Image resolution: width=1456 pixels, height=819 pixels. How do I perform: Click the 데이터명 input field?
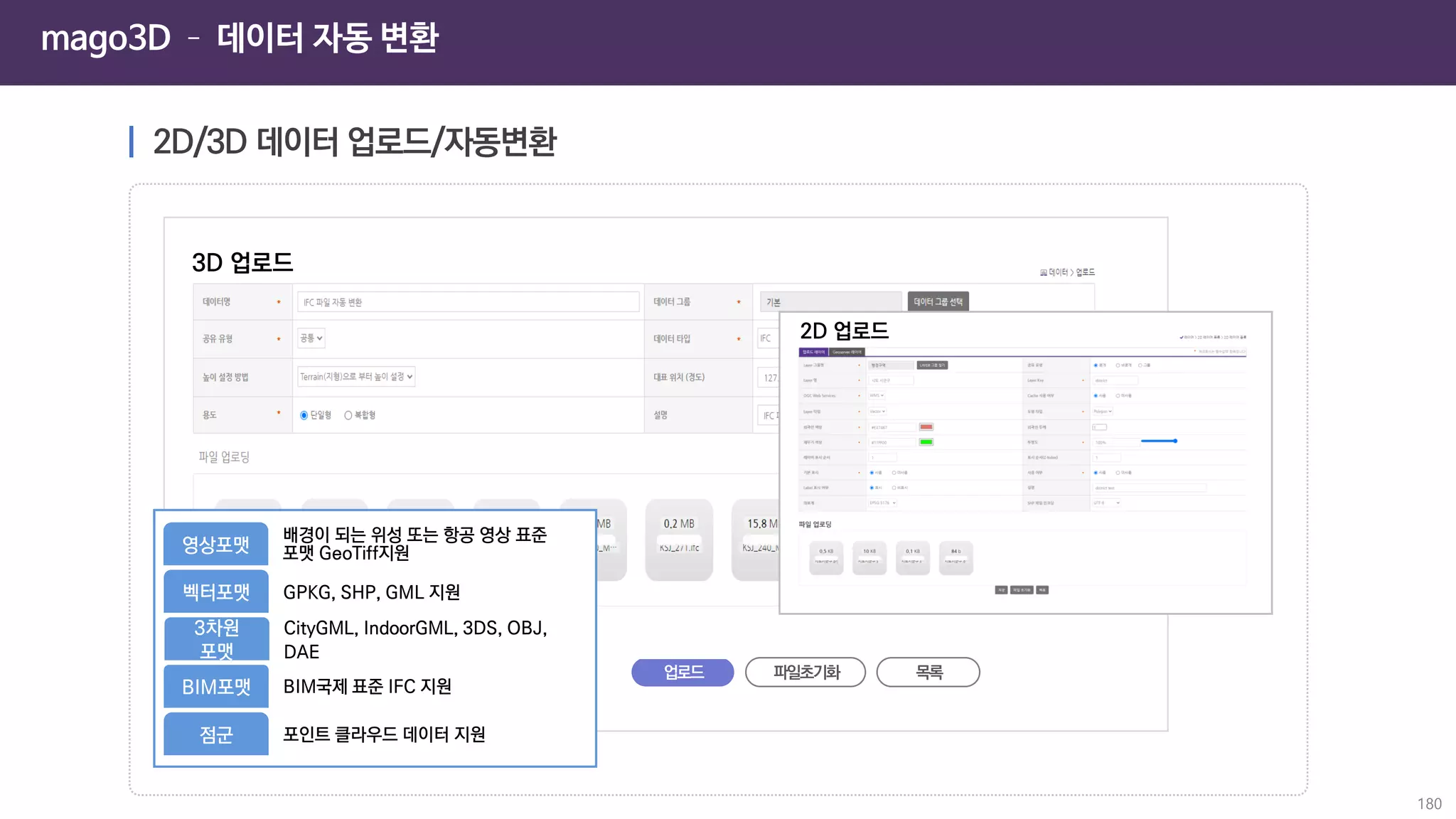pyautogui.click(x=468, y=301)
